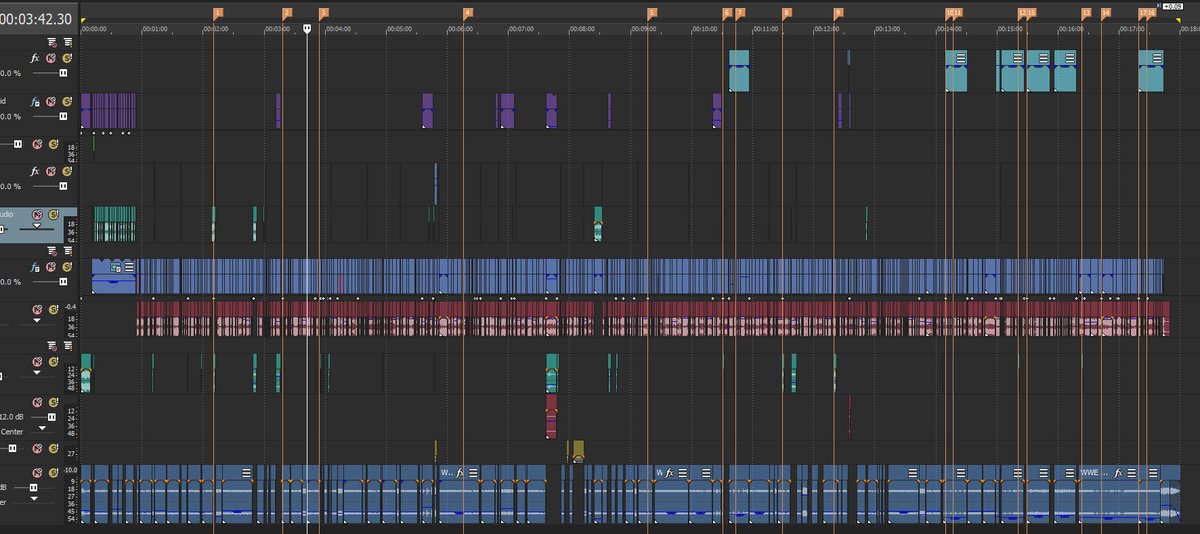
Task: Adjust the 12.0 dB volume slider handle
Action: [x=50, y=417]
